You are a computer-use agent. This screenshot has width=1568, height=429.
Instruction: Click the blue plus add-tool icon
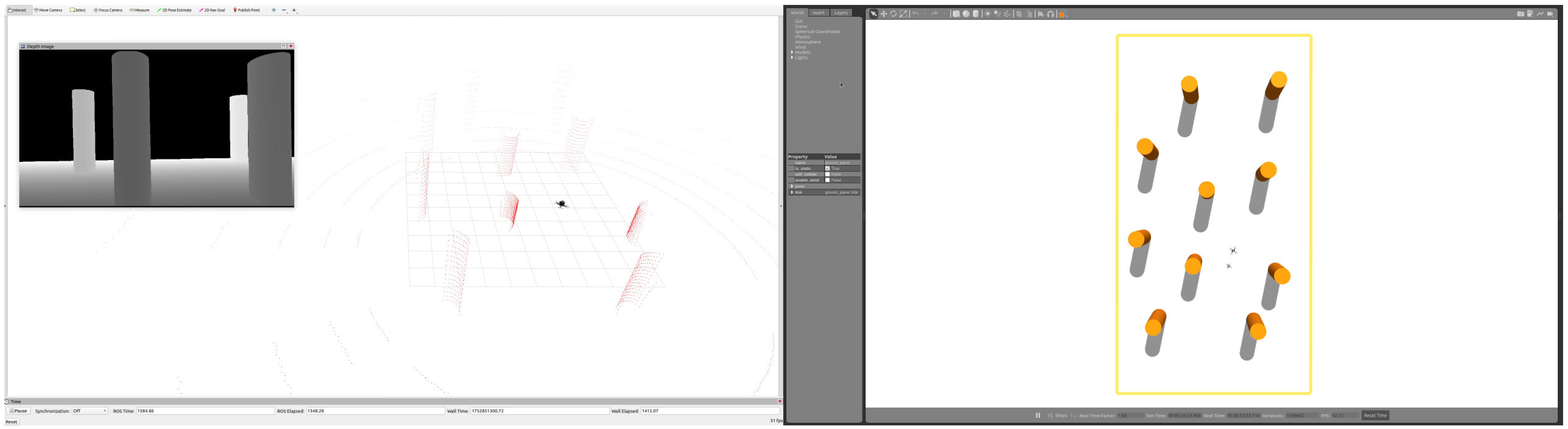point(274,10)
